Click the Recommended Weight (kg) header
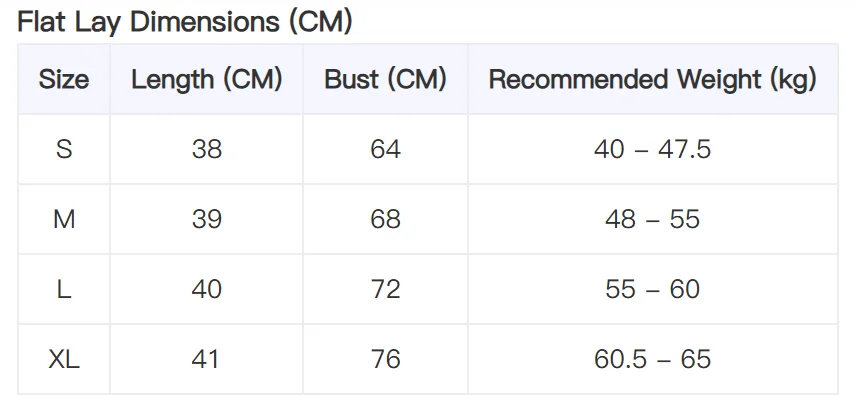This screenshot has width=856, height=404. [x=652, y=80]
